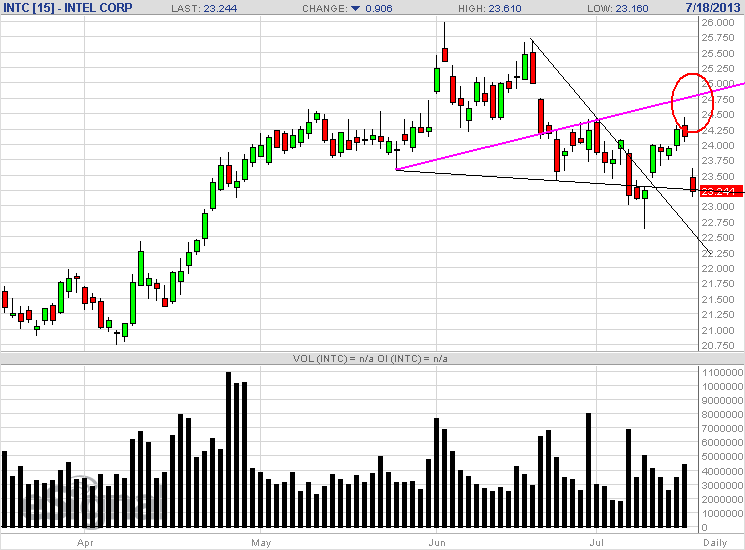Click the CHANGE 0.906 readout

(x=347, y=8)
